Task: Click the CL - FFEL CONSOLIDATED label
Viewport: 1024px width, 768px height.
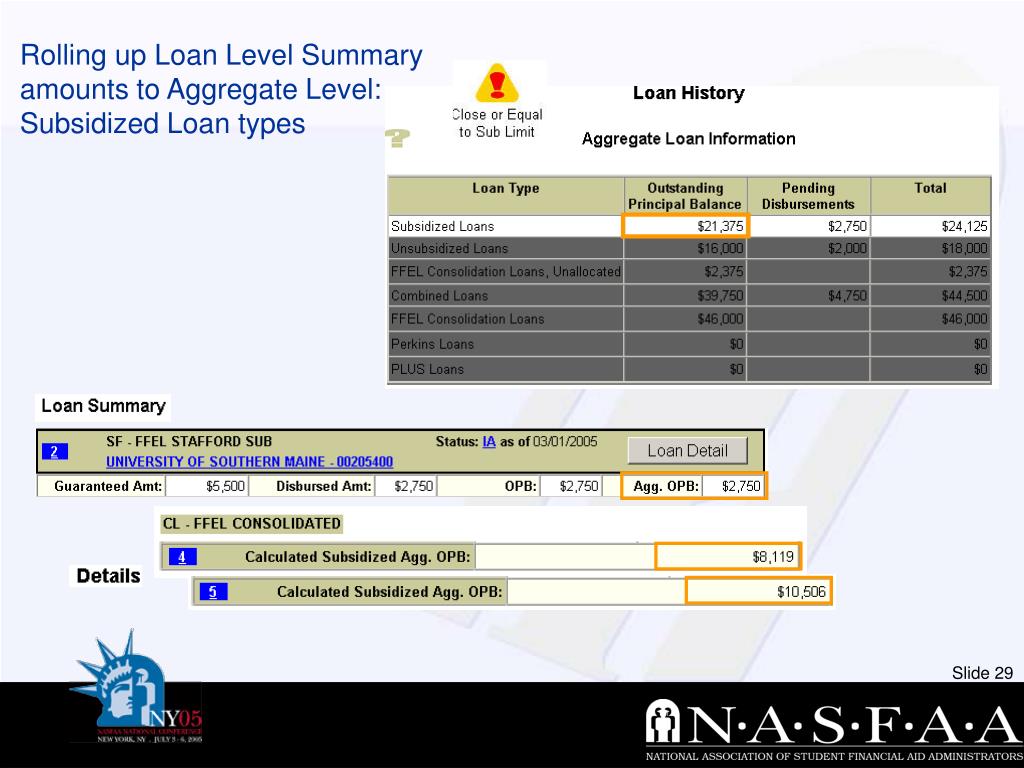Action: point(251,524)
